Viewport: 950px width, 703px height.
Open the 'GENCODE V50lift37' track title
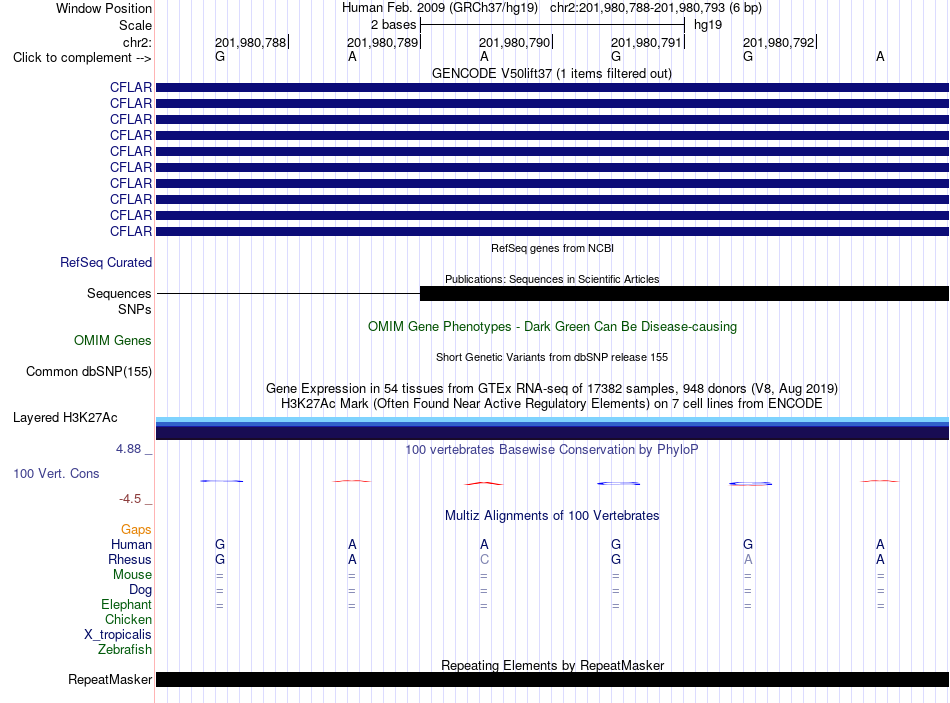point(552,73)
